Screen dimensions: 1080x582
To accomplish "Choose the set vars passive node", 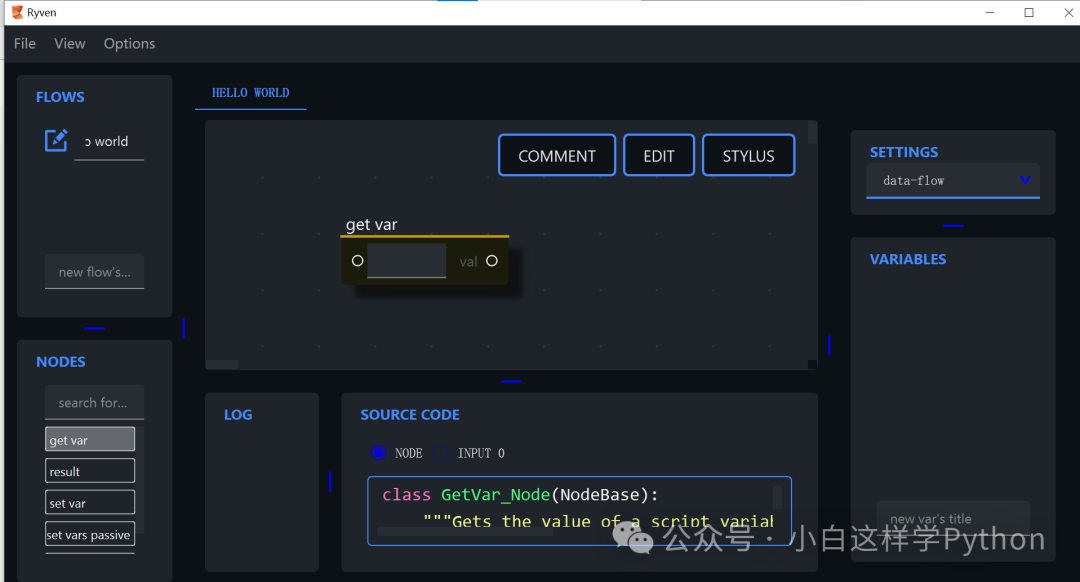I will pyautogui.click(x=90, y=534).
